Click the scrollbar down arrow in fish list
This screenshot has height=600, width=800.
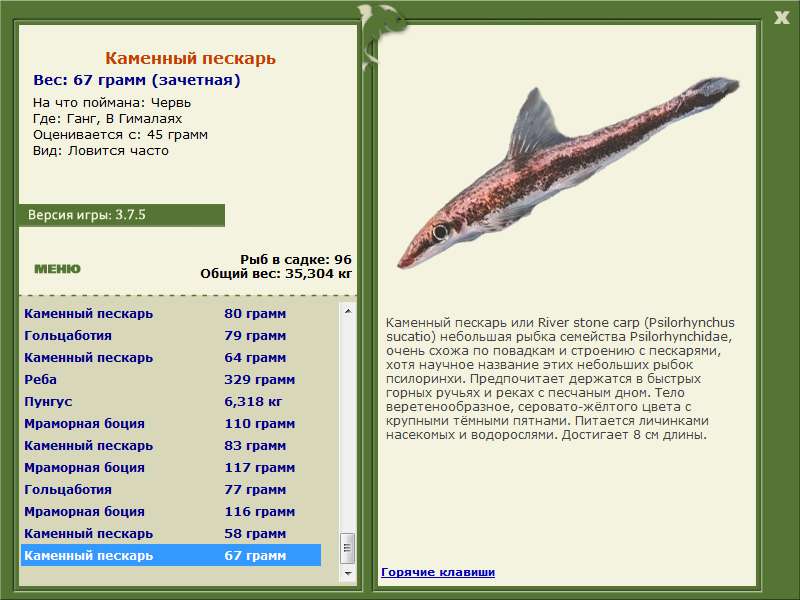pyautogui.click(x=348, y=573)
